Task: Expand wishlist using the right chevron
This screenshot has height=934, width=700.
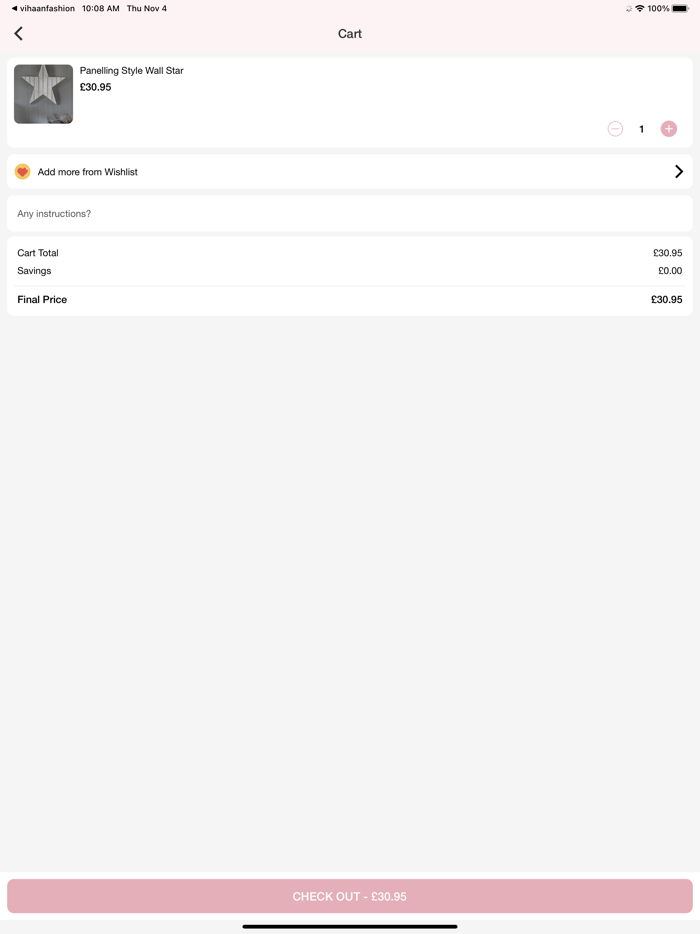Action: [679, 172]
